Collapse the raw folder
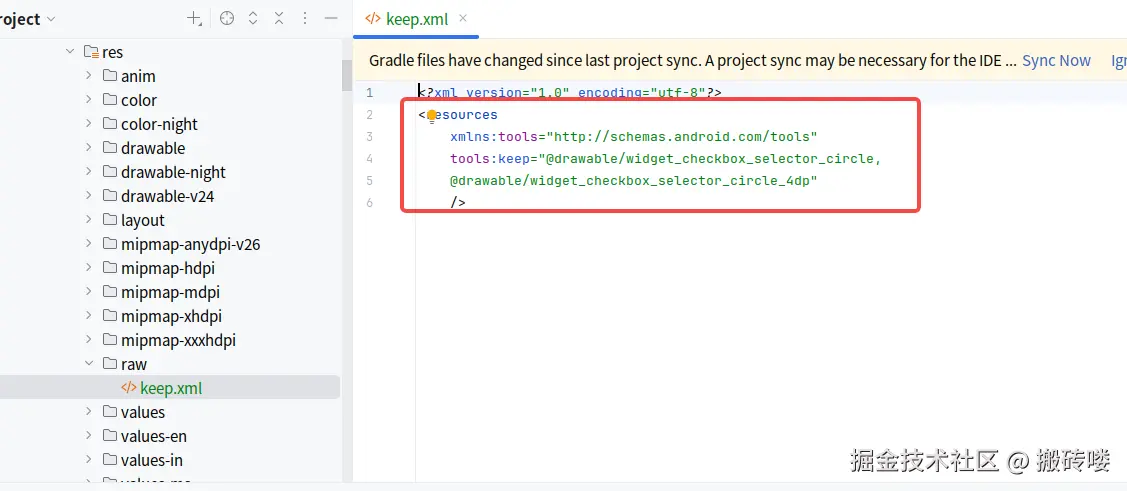The height and width of the screenshot is (491, 1127). [89, 364]
